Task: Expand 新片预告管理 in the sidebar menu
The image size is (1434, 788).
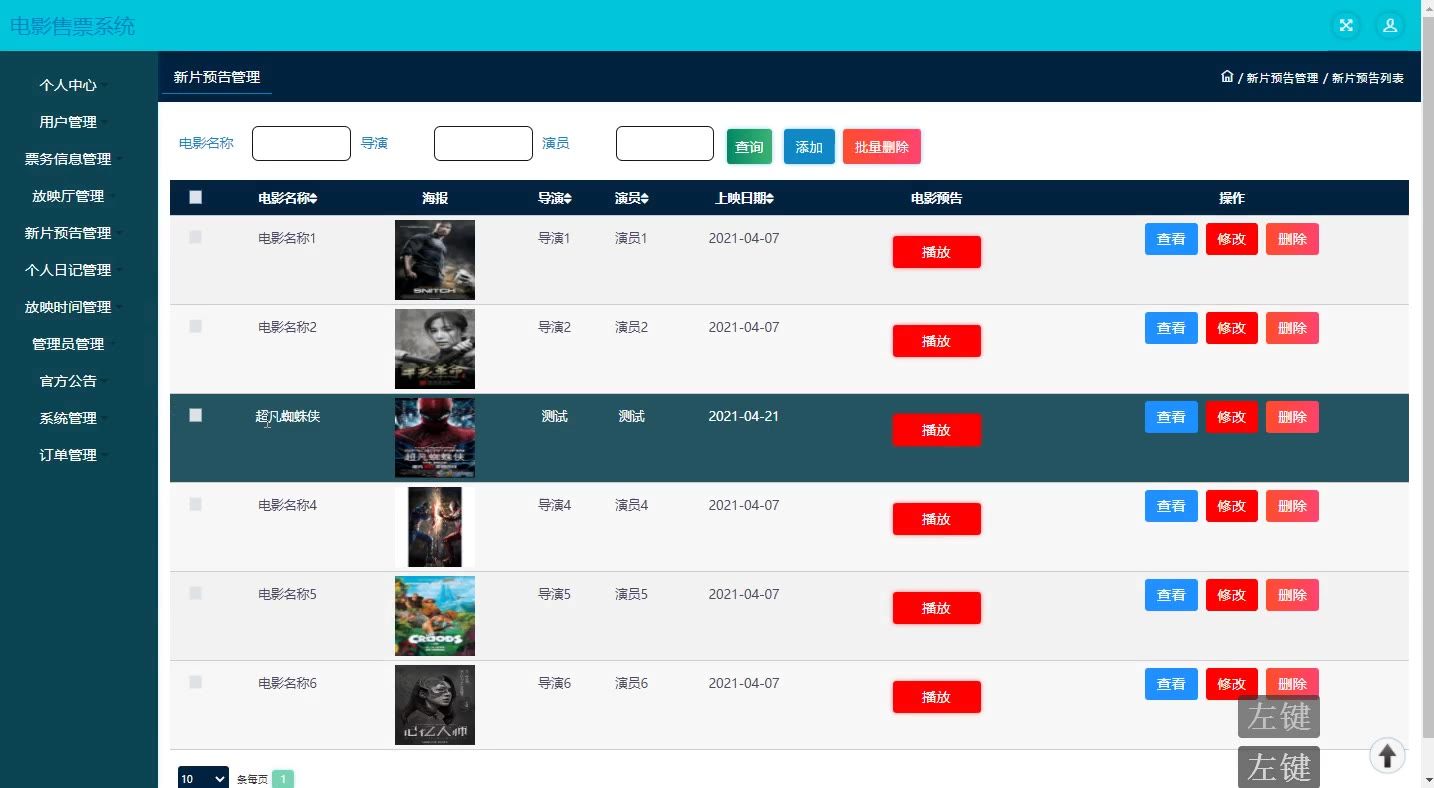Action: tap(68, 233)
